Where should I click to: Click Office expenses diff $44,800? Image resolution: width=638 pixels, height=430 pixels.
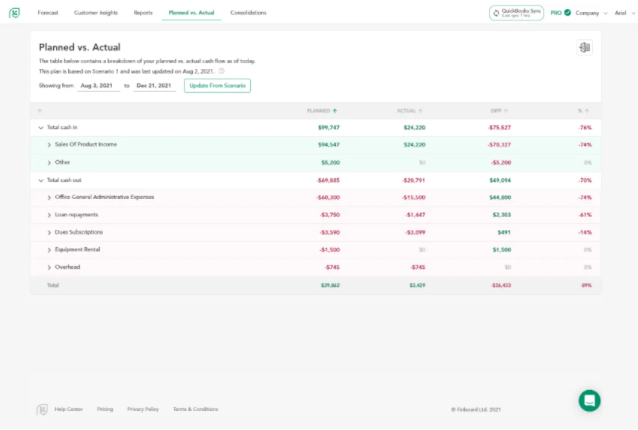[x=500, y=198]
